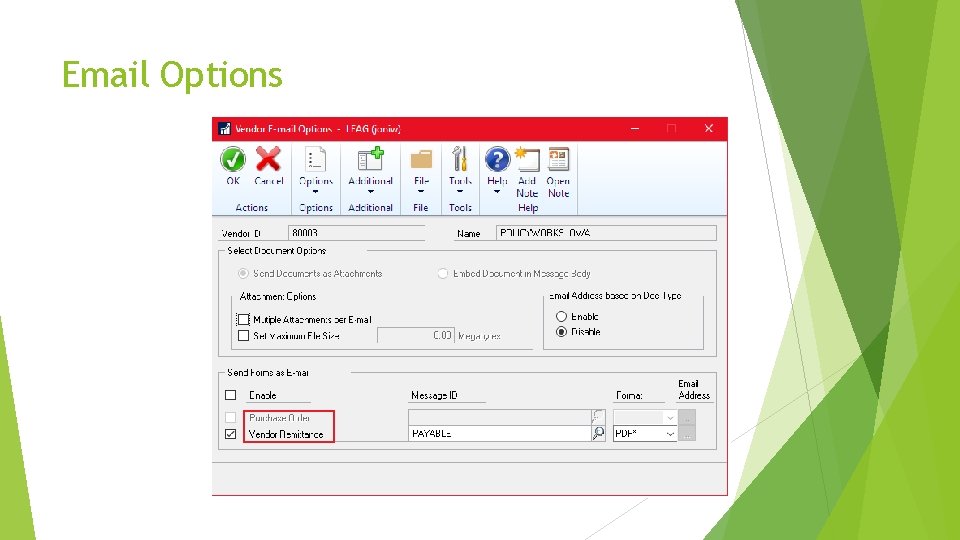Open the PDF* format dropdown

tap(670, 433)
